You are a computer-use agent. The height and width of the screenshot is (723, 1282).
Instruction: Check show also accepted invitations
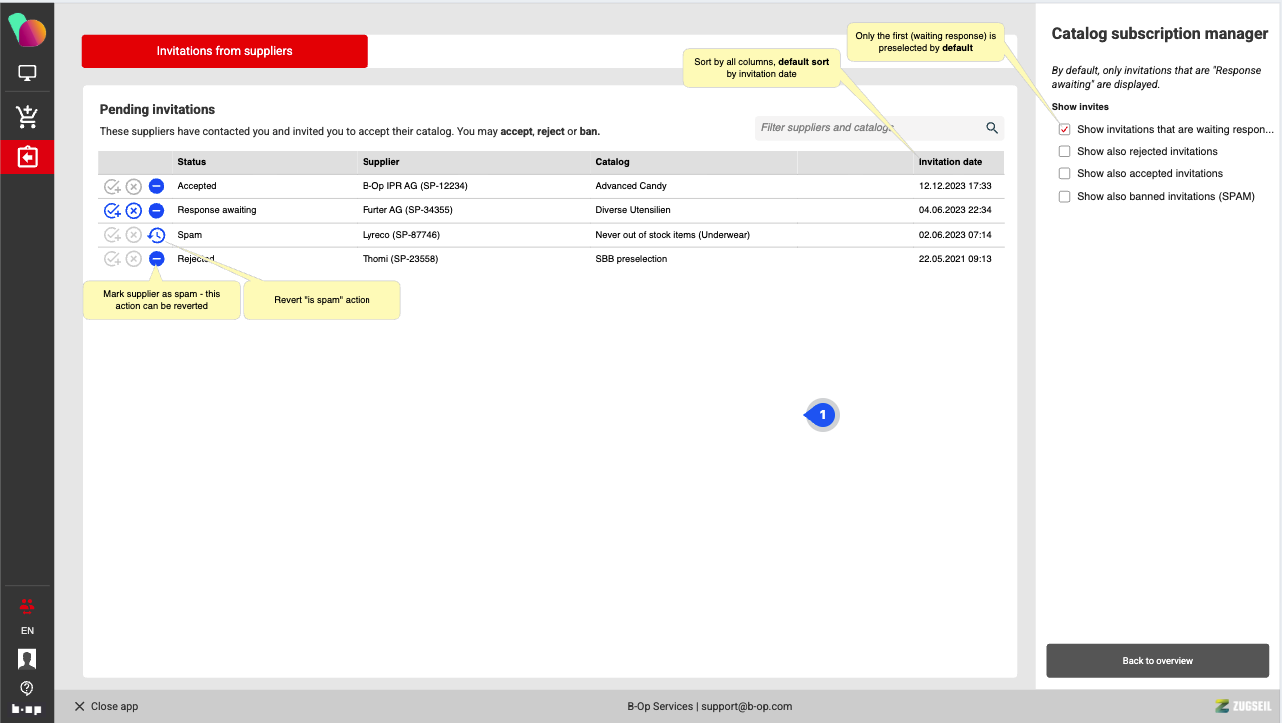point(1065,174)
